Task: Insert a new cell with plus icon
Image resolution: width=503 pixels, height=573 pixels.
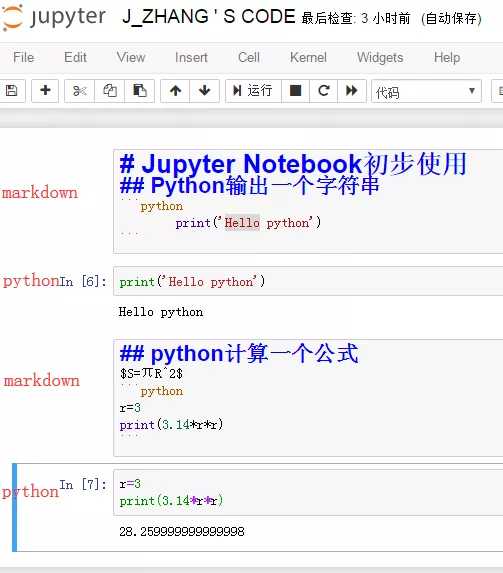Action: click(x=45, y=91)
